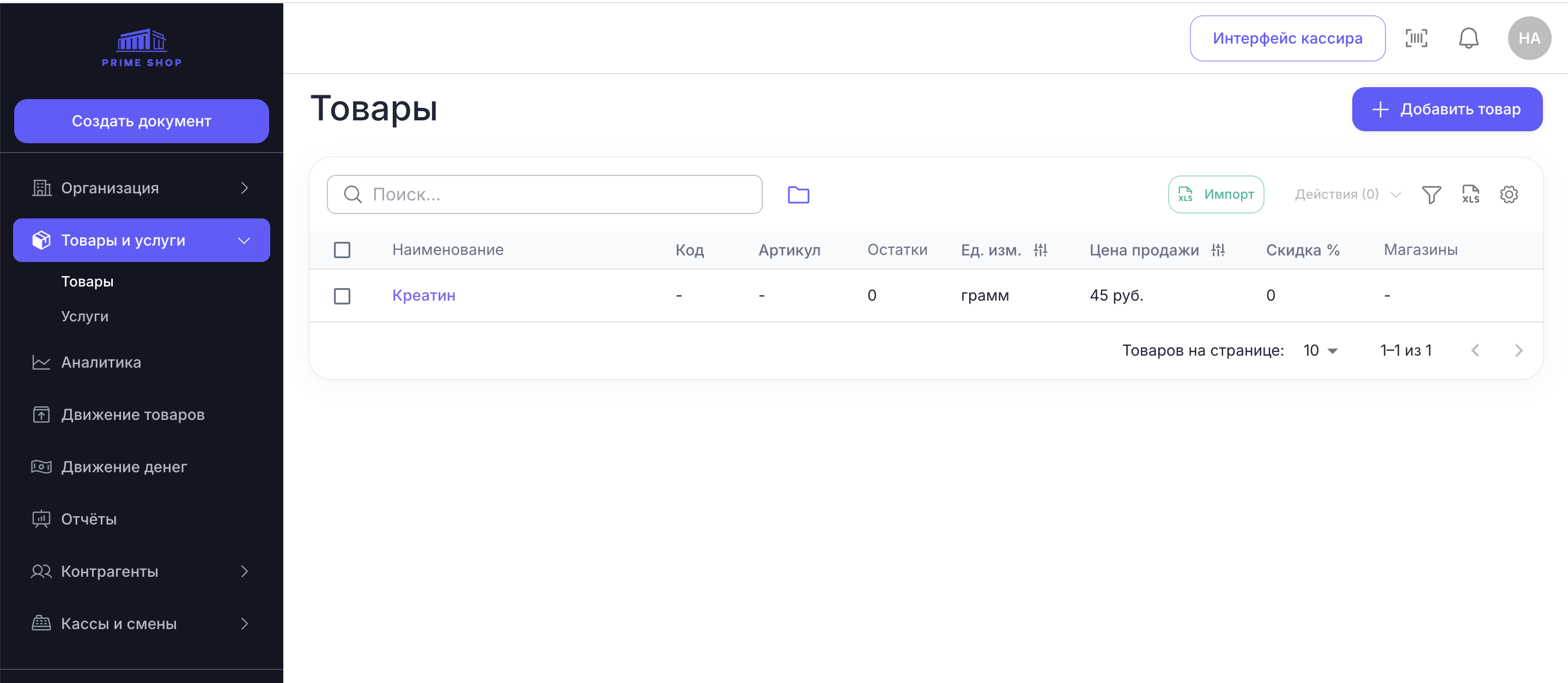Open the product filter funnel
The height and width of the screenshot is (683, 1568).
[1431, 195]
